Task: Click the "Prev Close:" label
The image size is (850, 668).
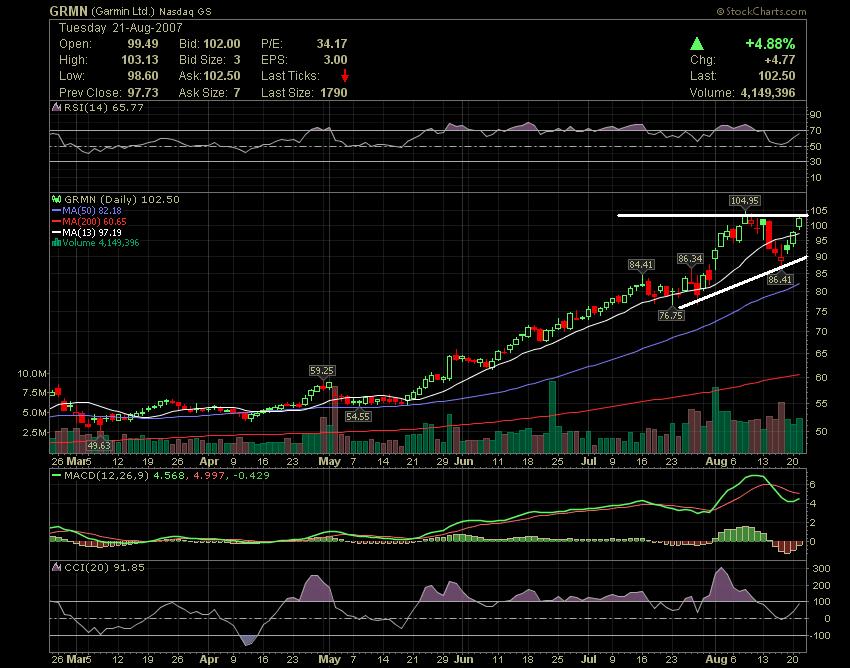Action: [x=91, y=93]
